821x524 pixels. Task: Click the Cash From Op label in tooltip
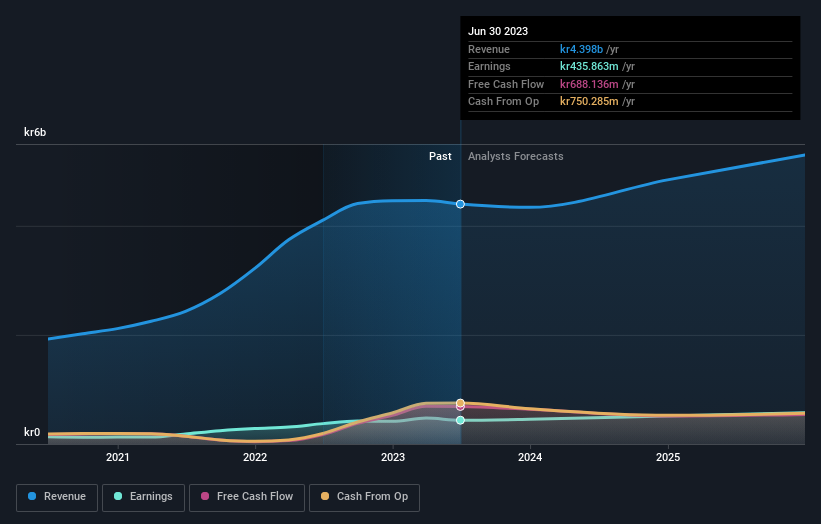(x=503, y=102)
